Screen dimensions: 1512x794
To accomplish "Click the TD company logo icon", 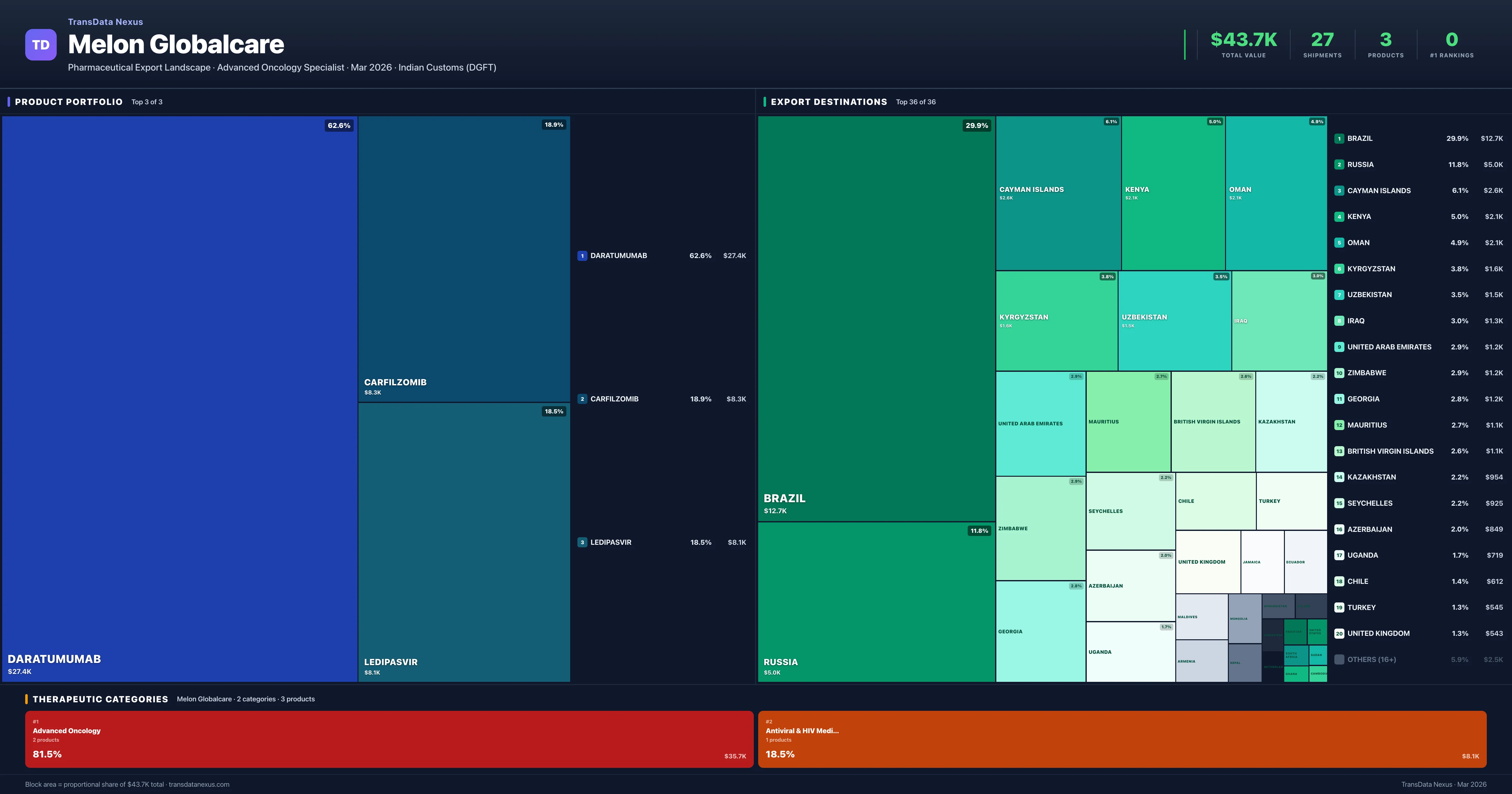I will click(x=41, y=45).
